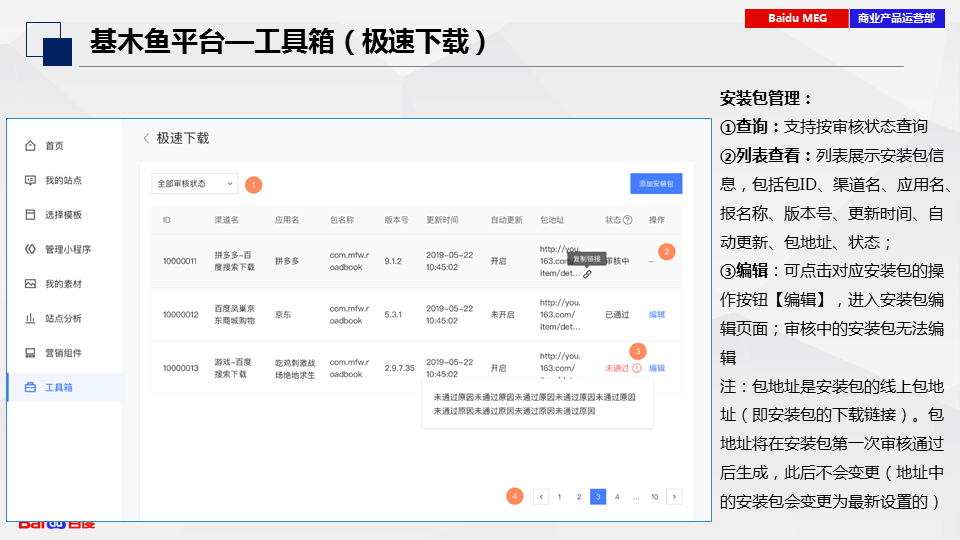Click the help icon next to 状态

pos(628,220)
